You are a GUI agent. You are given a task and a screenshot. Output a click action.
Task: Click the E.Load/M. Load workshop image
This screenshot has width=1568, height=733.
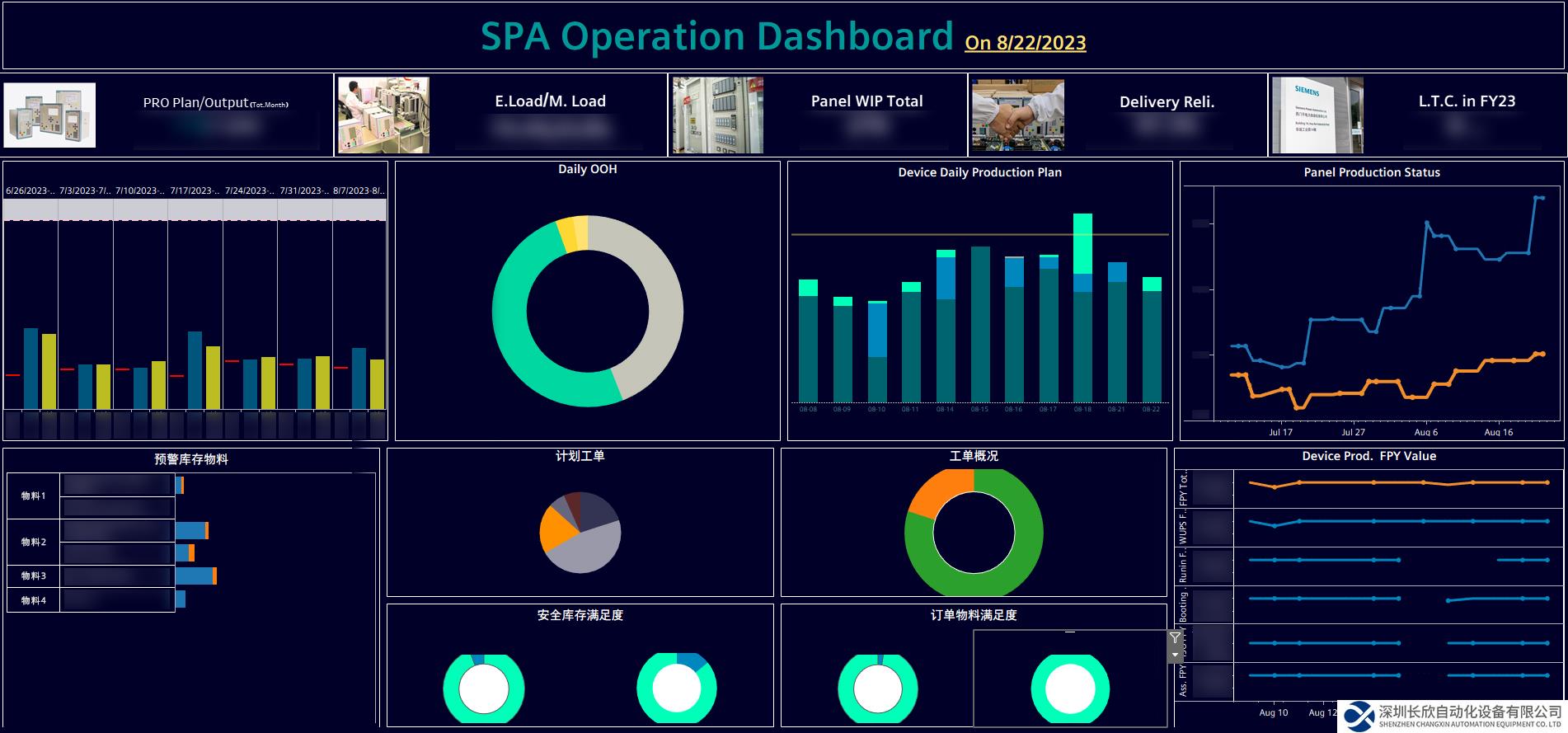coord(383,115)
